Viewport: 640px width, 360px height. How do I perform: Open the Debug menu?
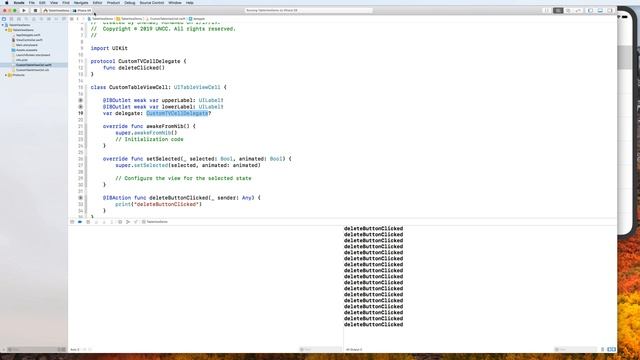point(129,3)
